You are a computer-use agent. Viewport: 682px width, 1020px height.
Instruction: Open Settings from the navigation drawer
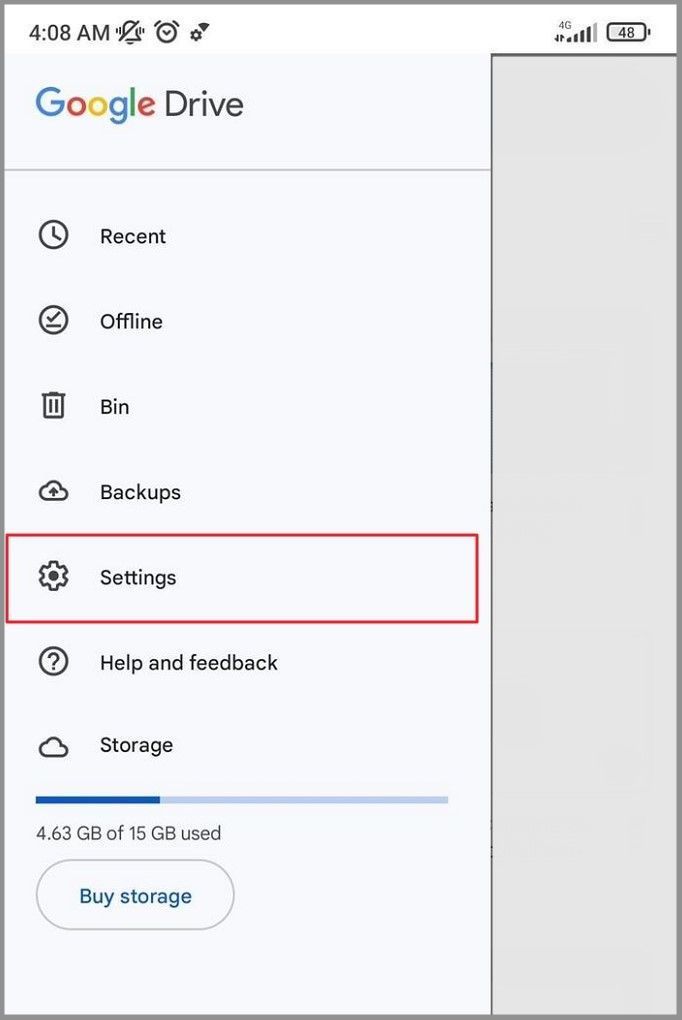click(x=138, y=577)
